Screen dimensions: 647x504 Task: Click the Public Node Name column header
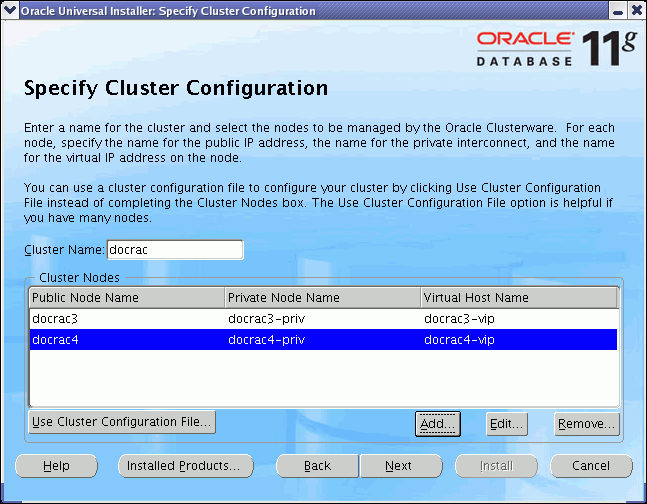126,298
